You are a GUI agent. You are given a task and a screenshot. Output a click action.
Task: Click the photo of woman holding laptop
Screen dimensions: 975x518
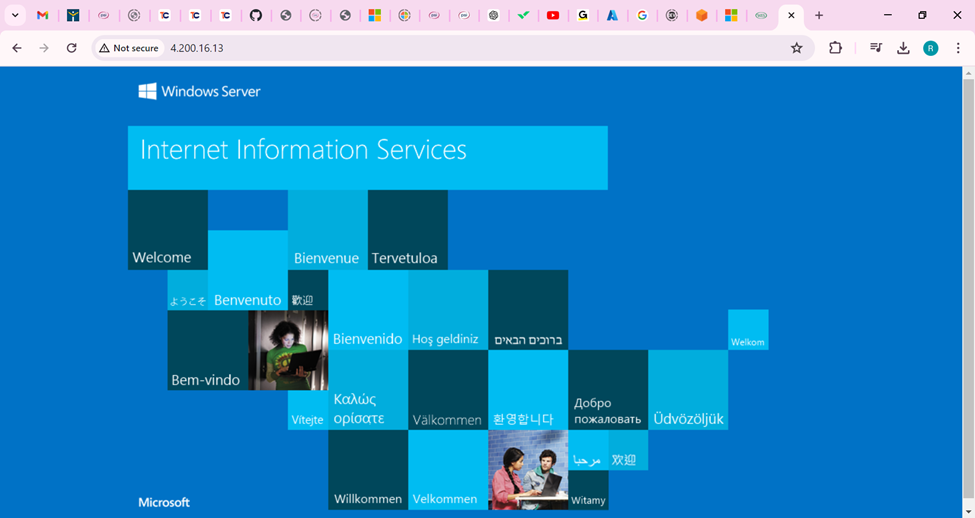pos(288,351)
